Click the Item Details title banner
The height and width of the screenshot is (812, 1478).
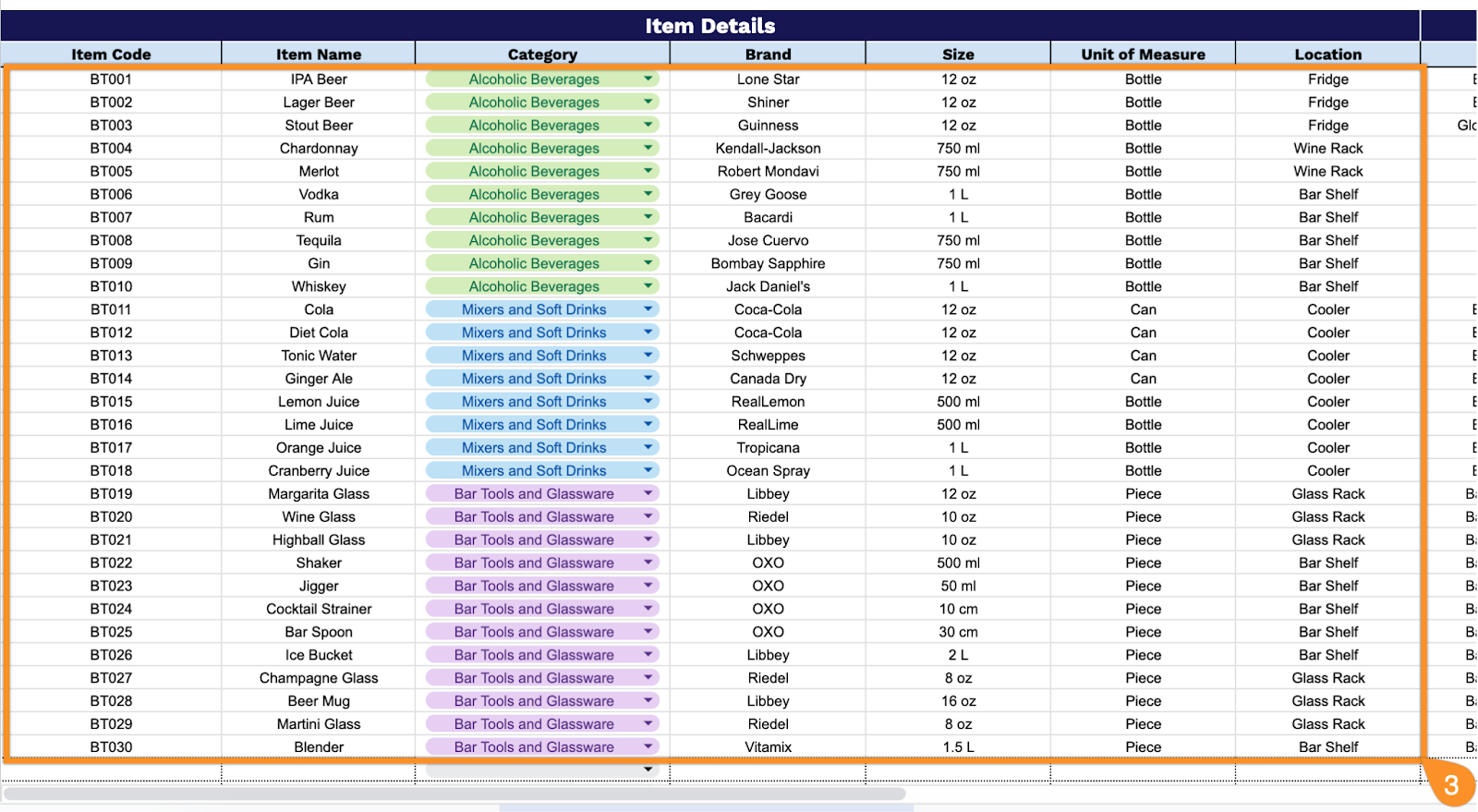coord(709,26)
